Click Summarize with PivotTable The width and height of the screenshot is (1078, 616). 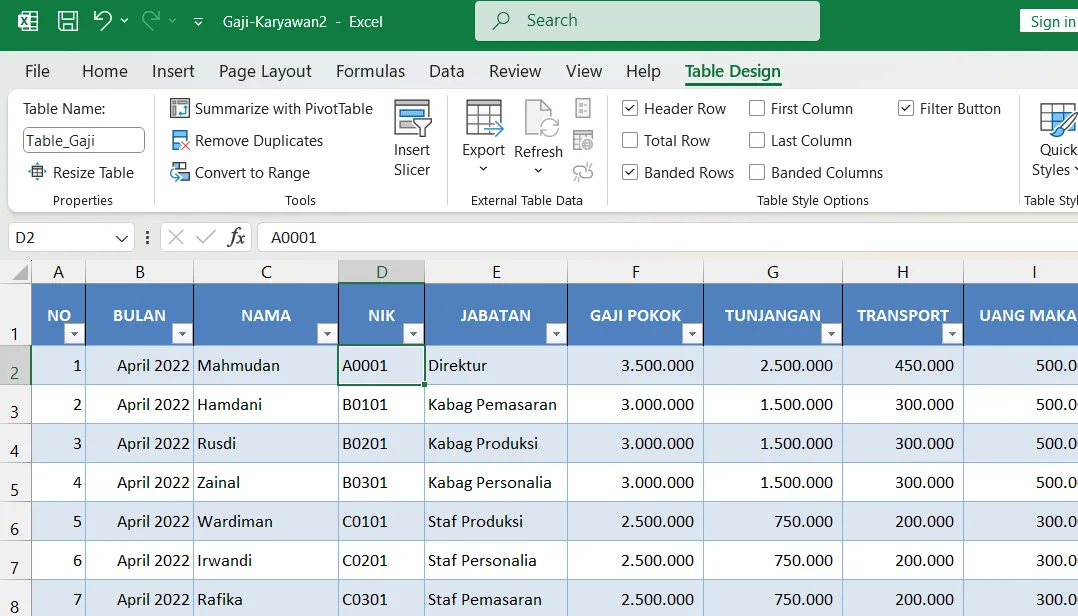(272, 109)
